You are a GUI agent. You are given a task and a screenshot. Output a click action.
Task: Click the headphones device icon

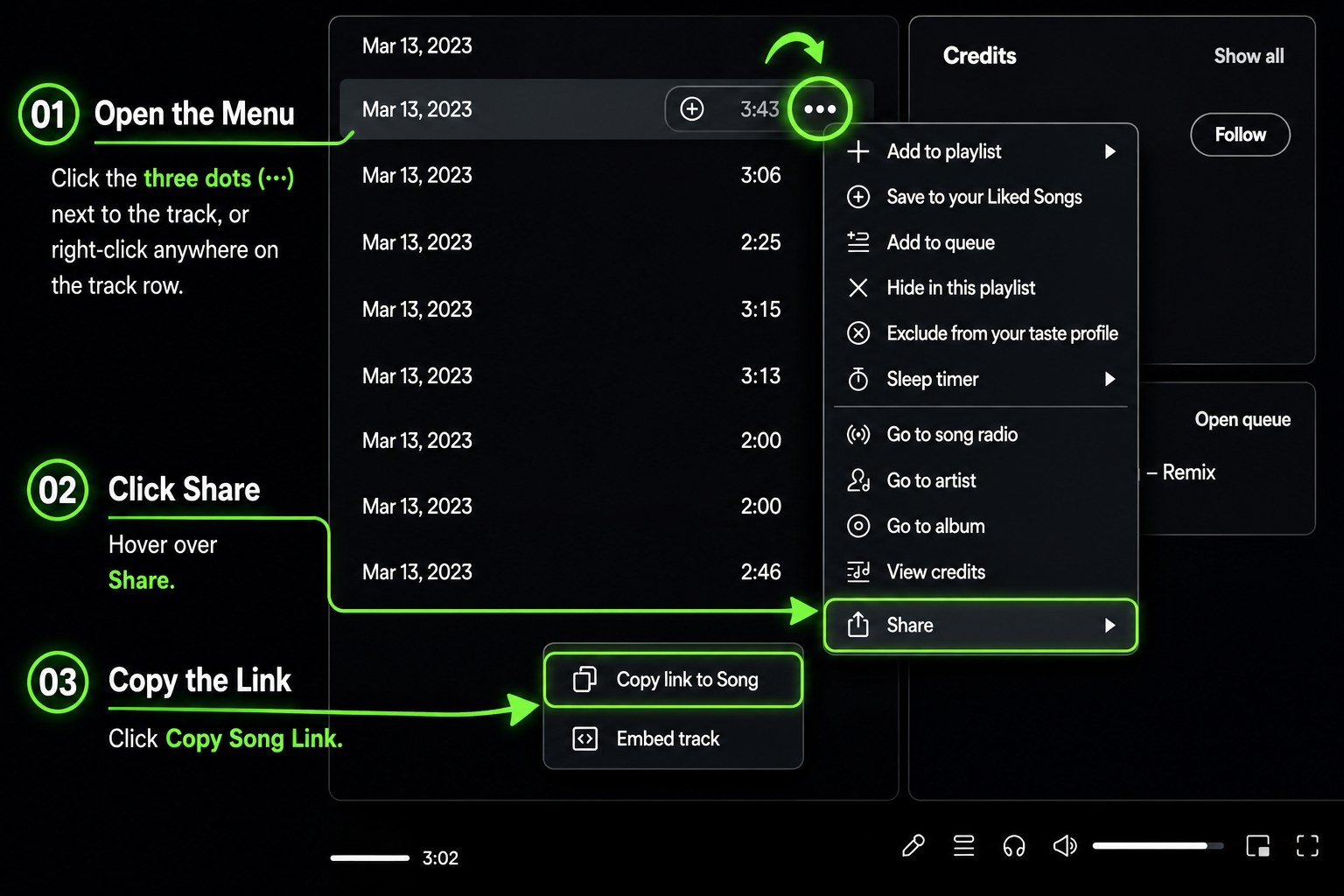tap(1014, 846)
